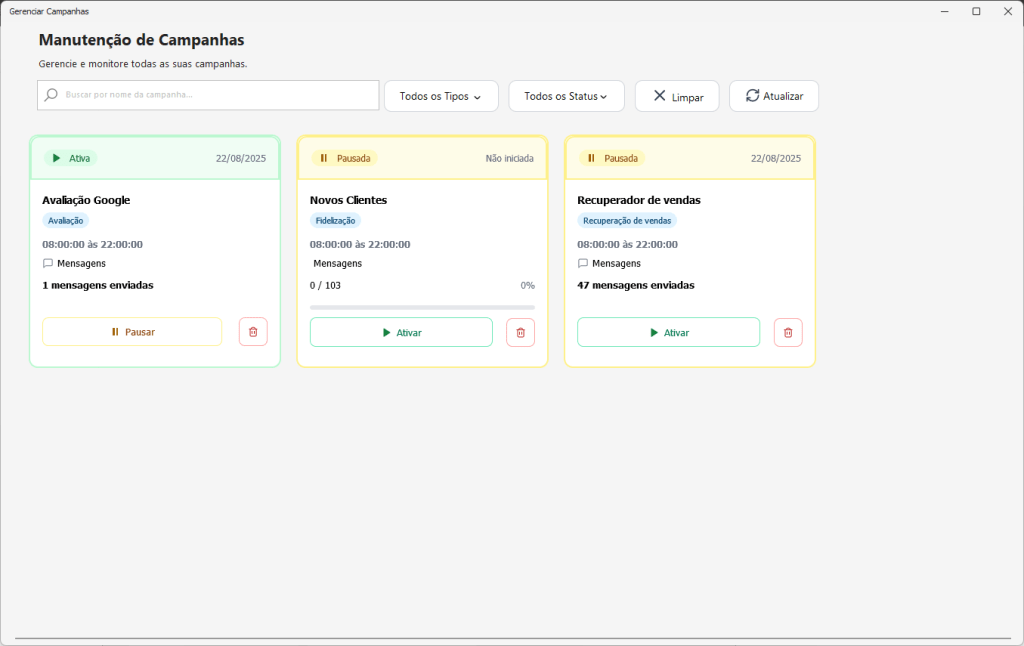
Task: Expand the Todos os Status filter
Action: tap(566, 96)
